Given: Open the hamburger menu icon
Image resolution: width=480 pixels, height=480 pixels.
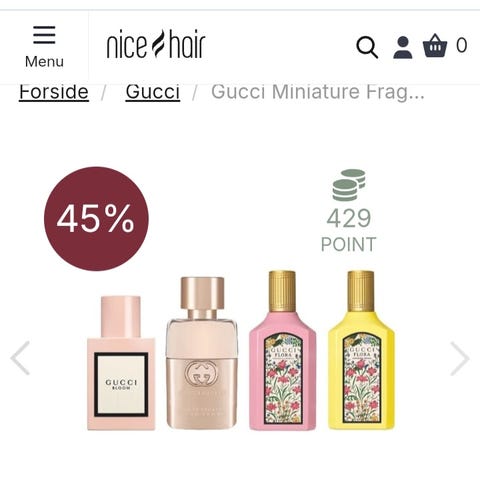Looking at the screenshot, I should 44,35.
